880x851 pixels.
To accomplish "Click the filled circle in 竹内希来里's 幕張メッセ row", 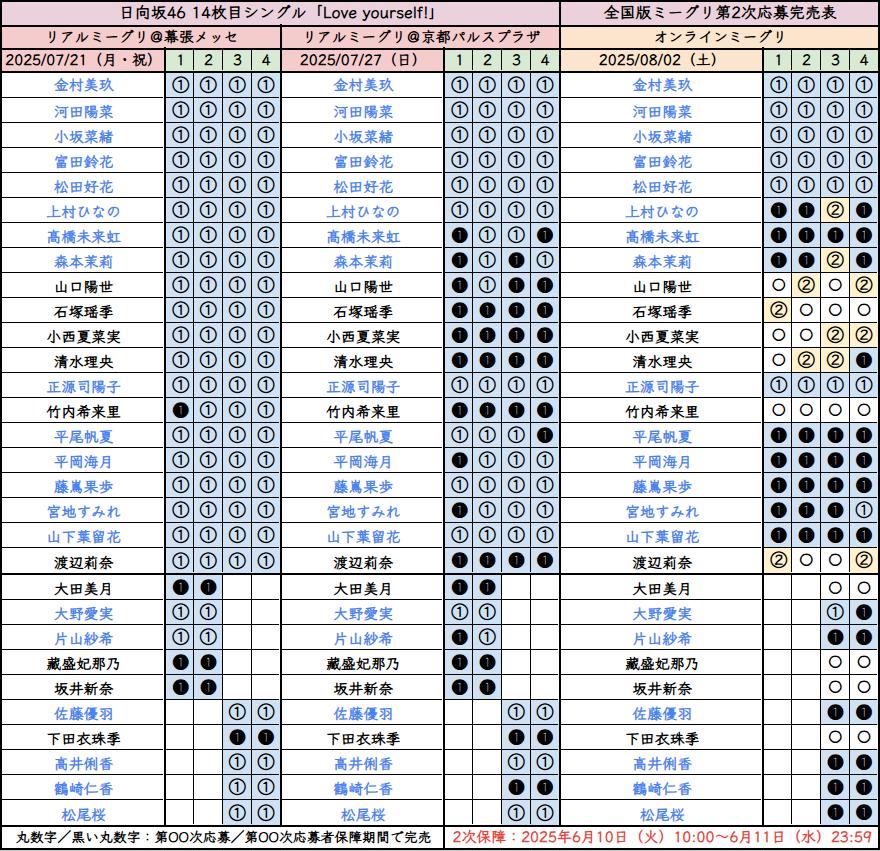I will point(180,410).
